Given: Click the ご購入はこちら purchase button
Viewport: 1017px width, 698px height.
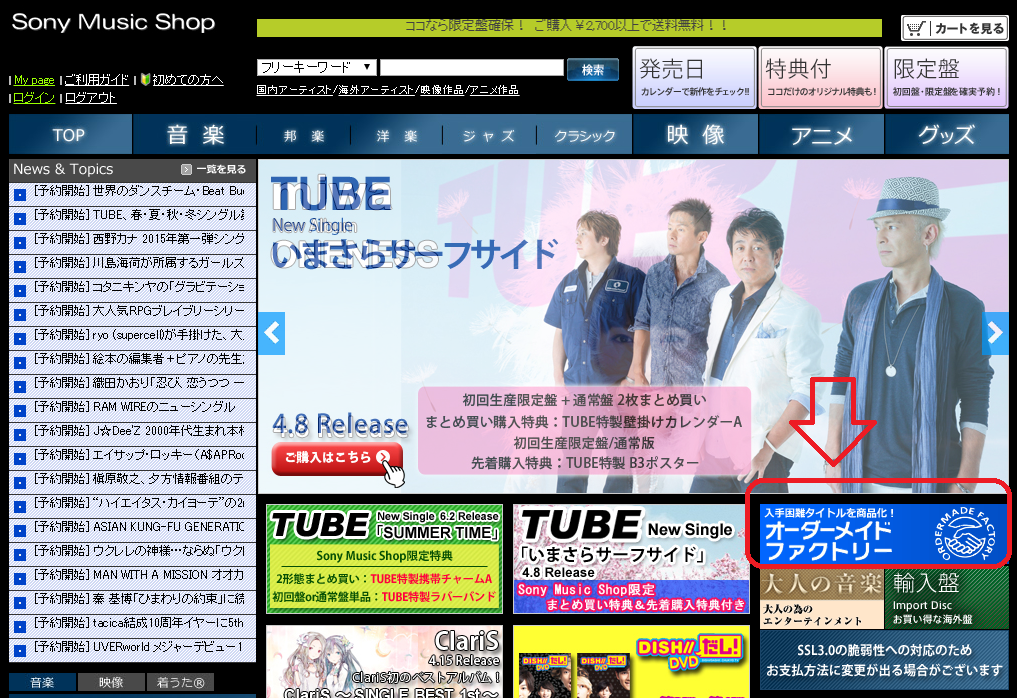Looking at the screenshot, I should click(x=337, y=459).
